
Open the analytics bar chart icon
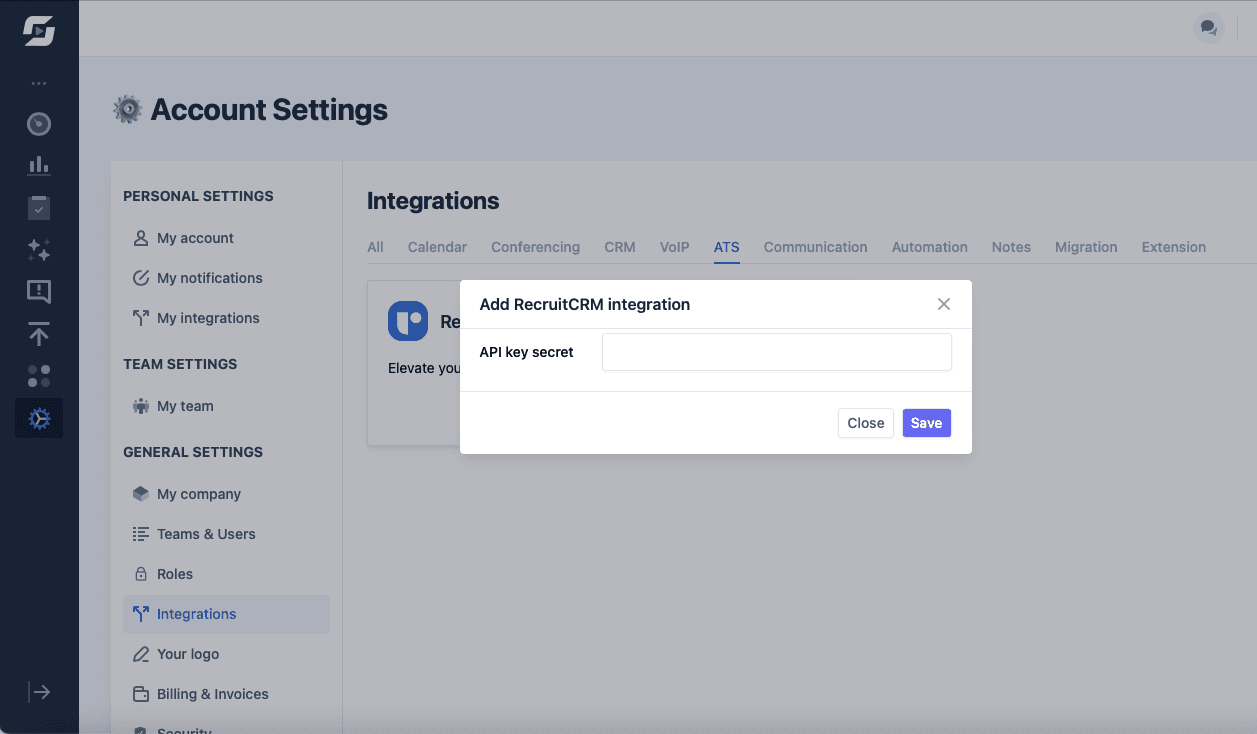[38, 165]
